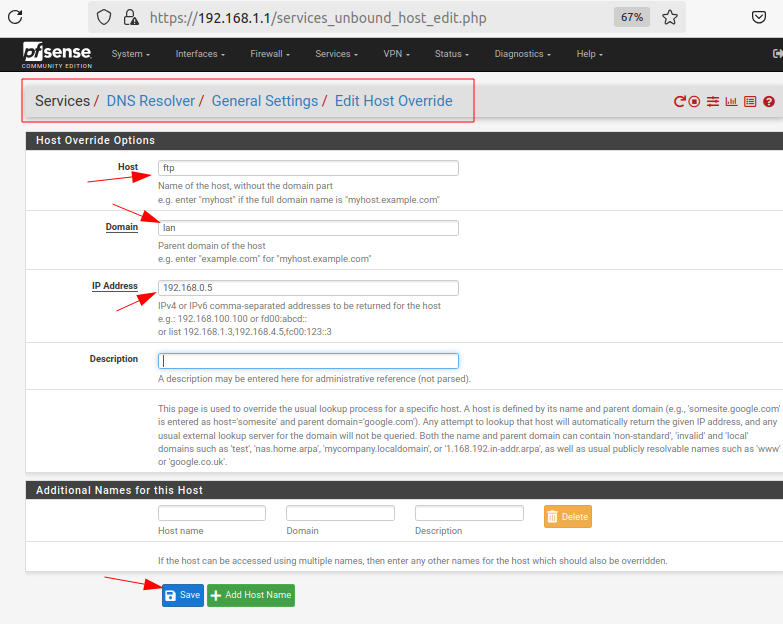Save to Pocket icon

(x=759, y=17)
